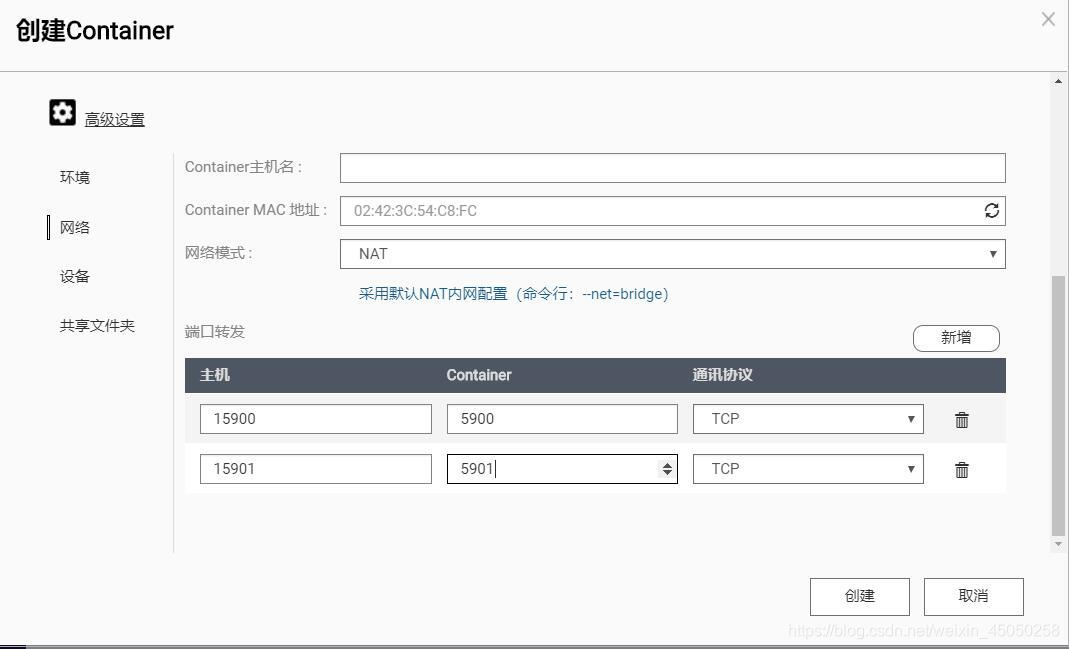Switch to the 环境 section
The width and height of the screenshot is (1069, 649).
point(75,177)
